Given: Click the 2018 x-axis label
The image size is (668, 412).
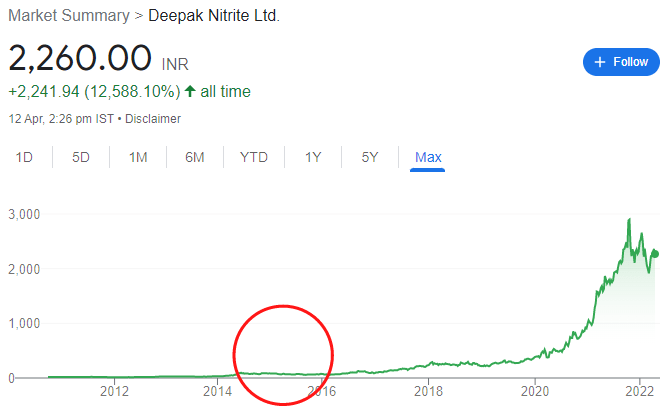Looking at the screenshot, I should 428,391.
